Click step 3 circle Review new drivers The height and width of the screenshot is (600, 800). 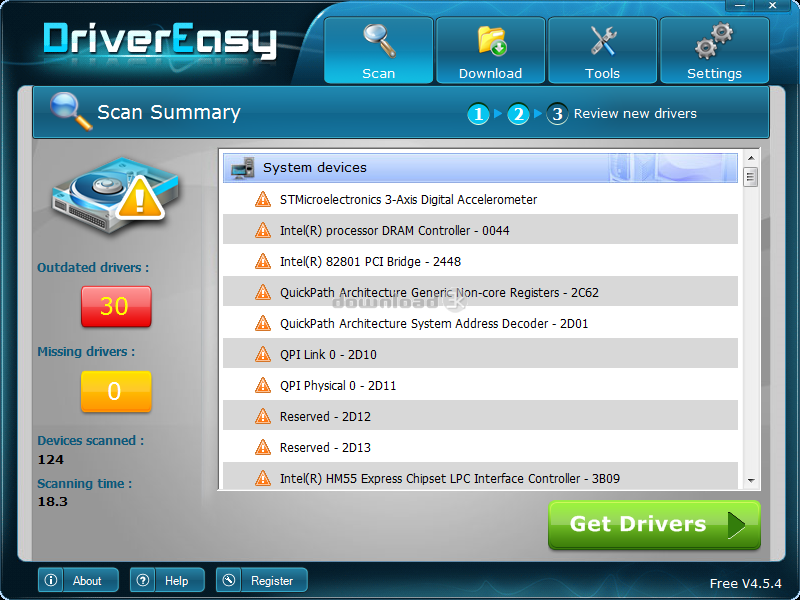[557, 114]
